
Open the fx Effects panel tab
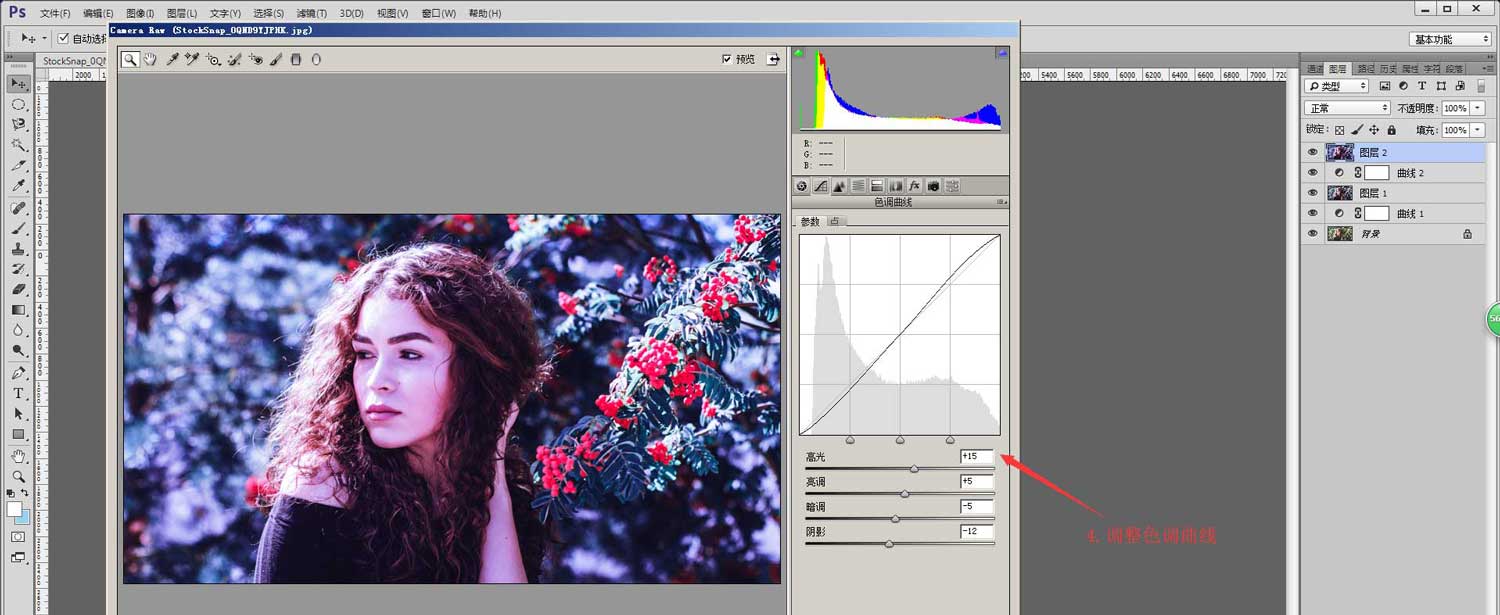914,186
